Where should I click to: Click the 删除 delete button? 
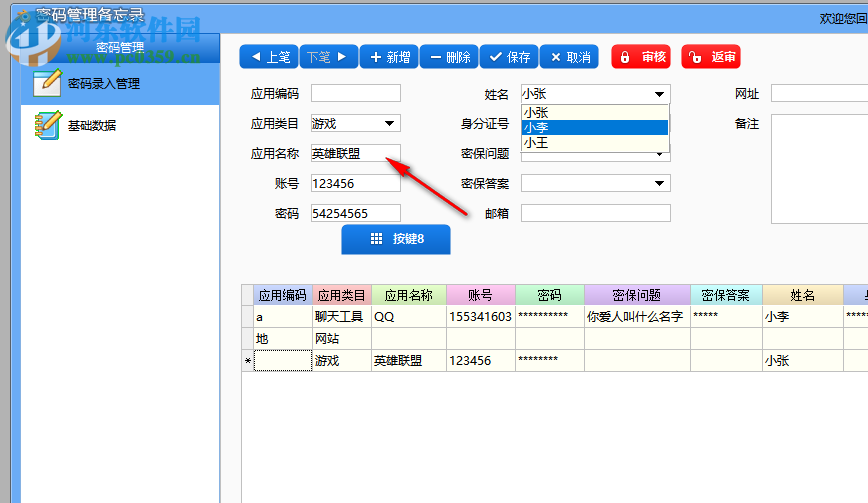click(449, 57)
